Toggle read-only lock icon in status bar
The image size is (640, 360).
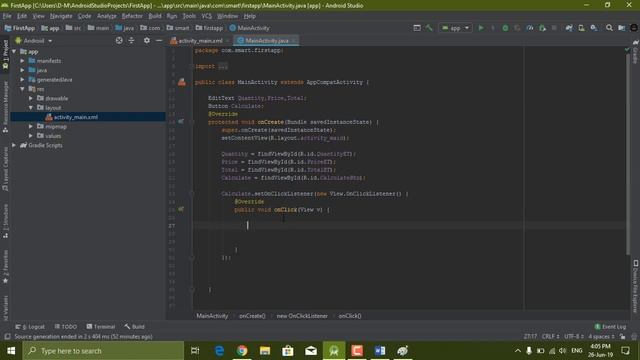tap(622, 337)
